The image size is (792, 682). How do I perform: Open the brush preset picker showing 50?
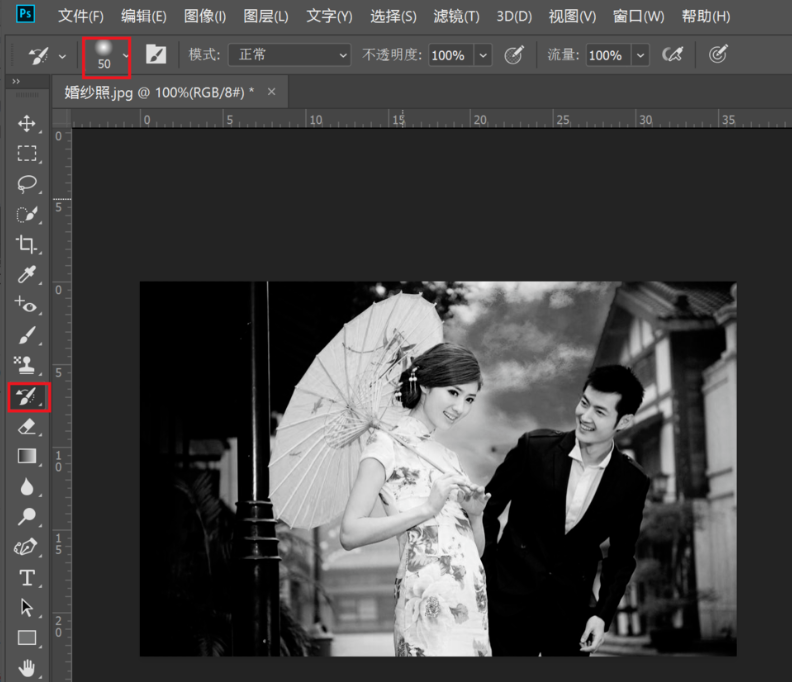106,56
